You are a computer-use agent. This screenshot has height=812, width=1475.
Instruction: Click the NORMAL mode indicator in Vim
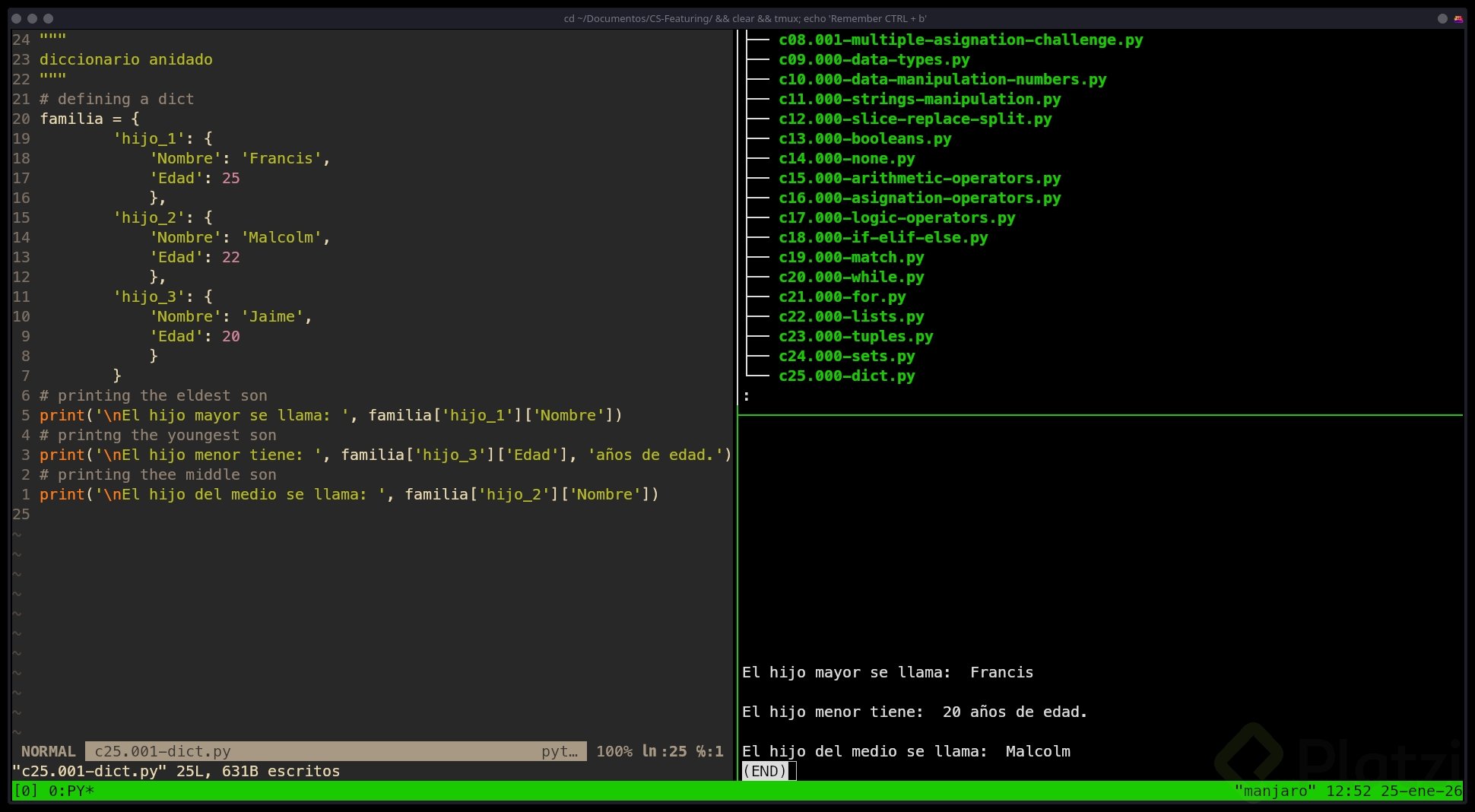pyautogui.click(x=49, y=751)
